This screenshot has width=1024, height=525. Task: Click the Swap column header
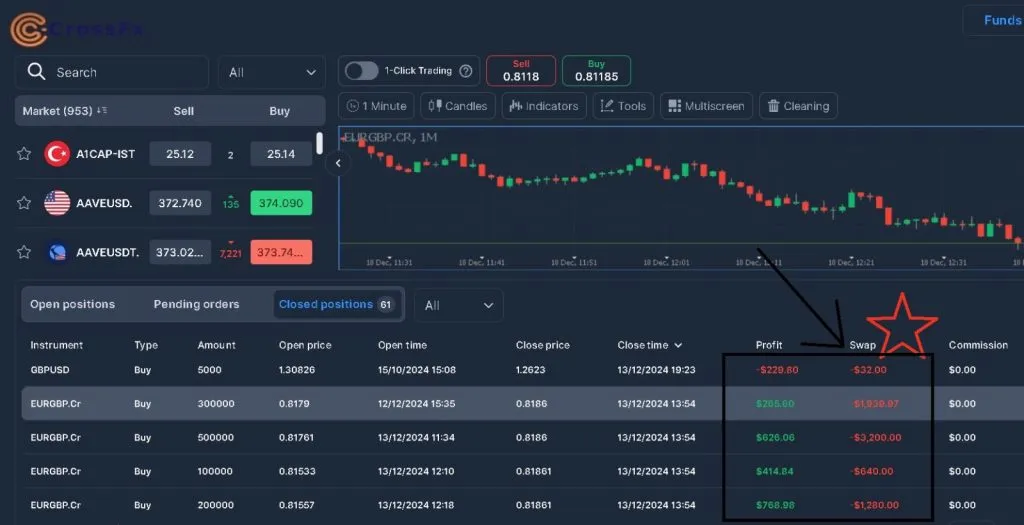click(x=863, y=345)
